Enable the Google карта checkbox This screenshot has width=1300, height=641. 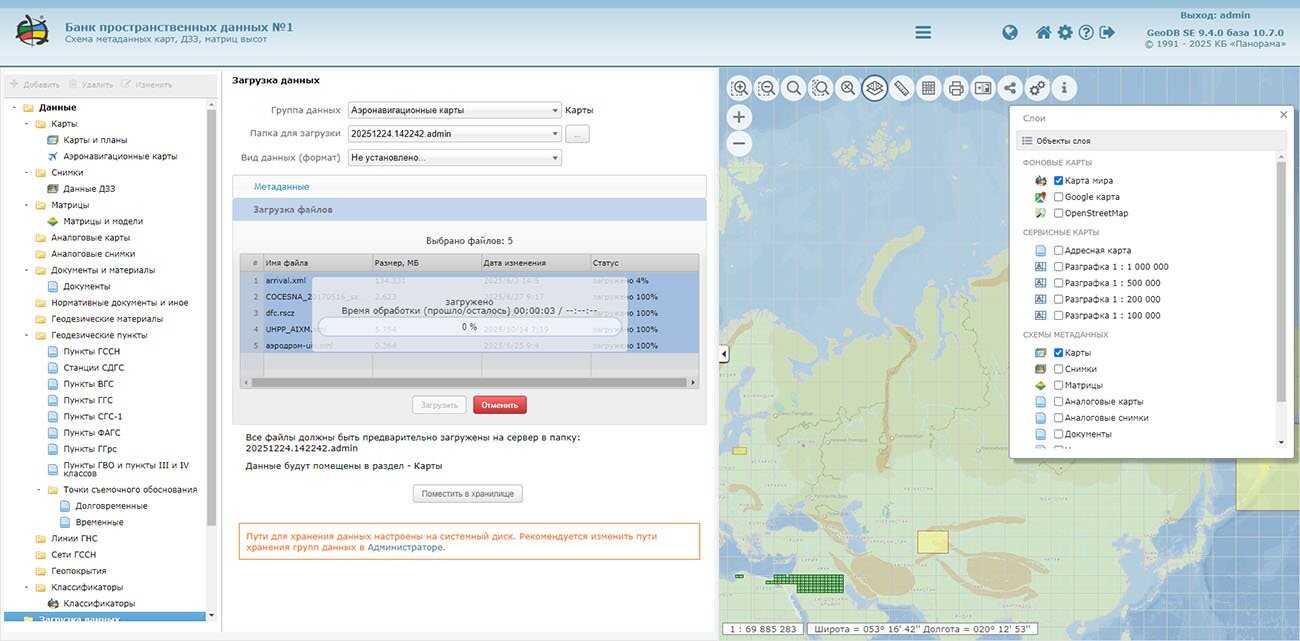point(1059,197)
